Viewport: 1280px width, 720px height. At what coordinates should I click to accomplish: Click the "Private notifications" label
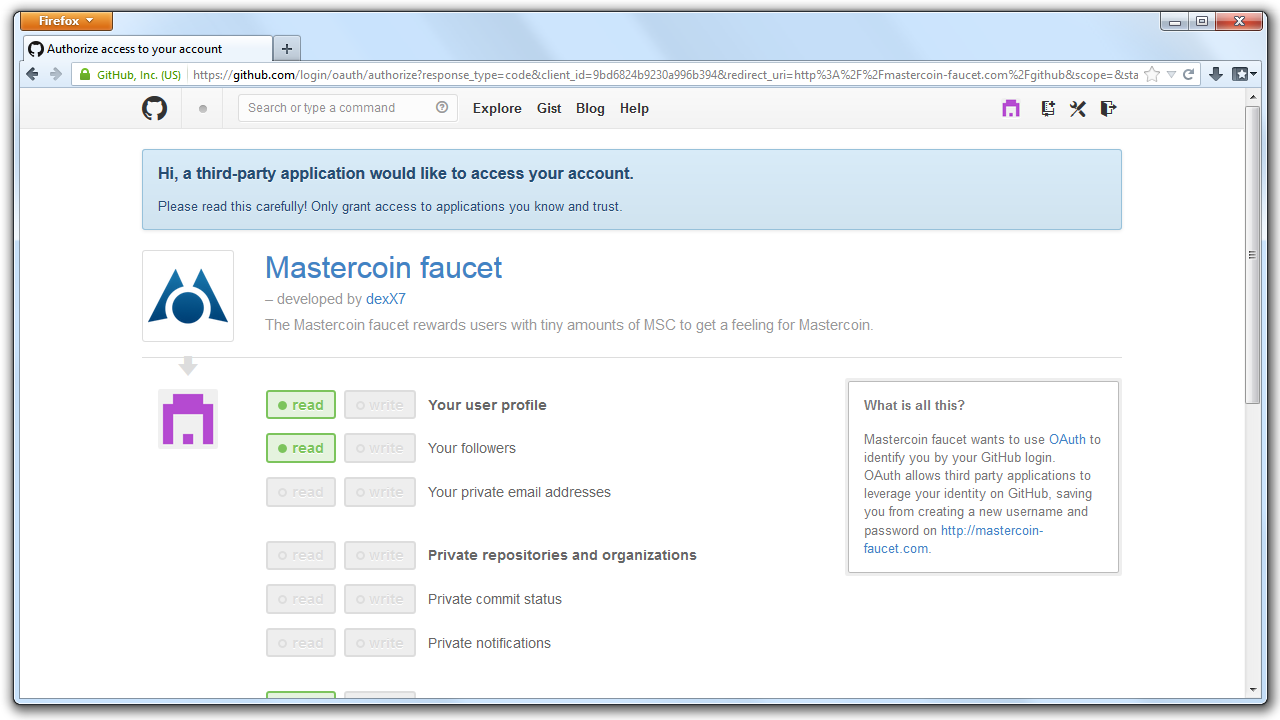coord(489,643)
